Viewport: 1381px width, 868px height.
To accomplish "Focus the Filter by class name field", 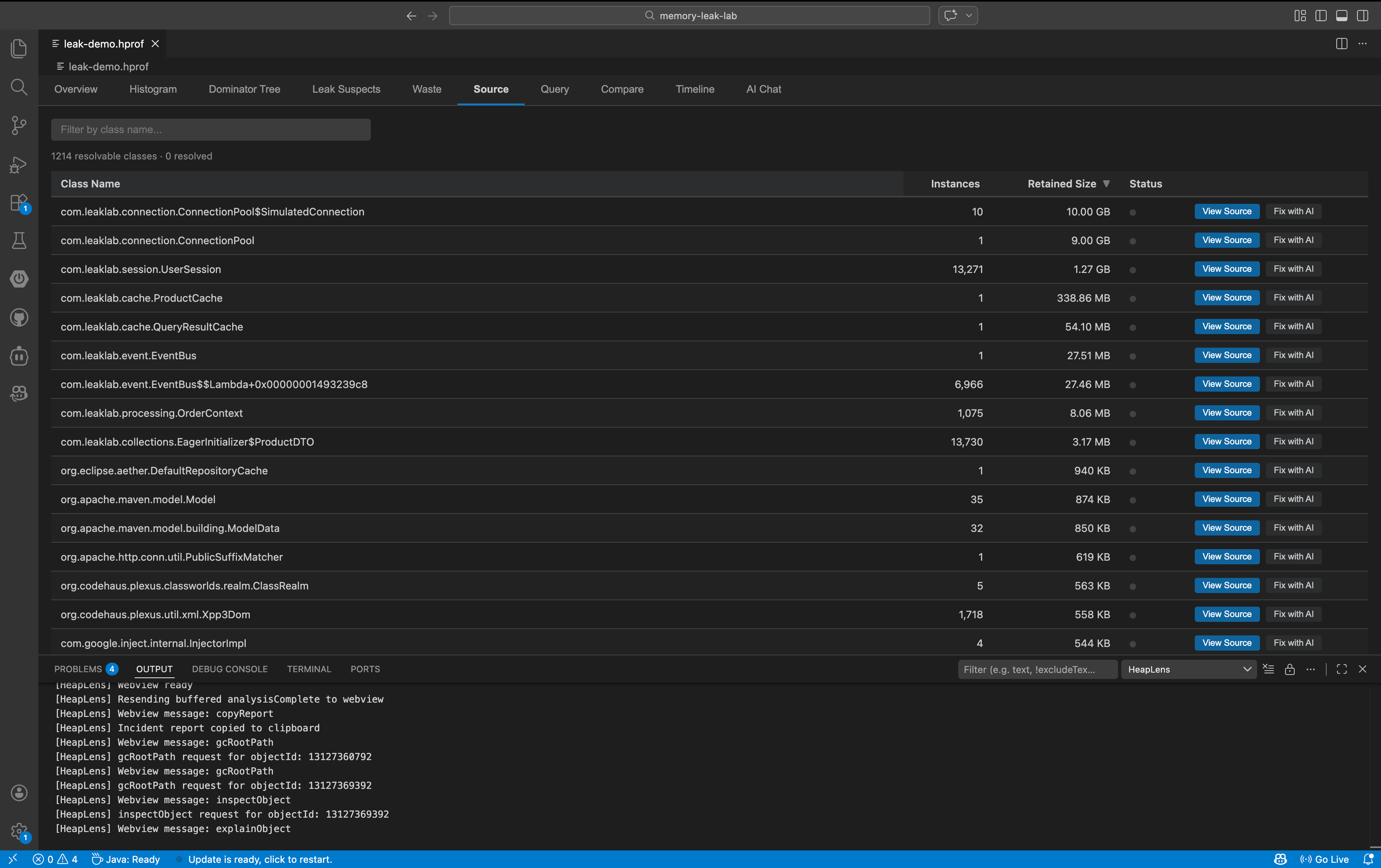I will click(x=211, y=129).
